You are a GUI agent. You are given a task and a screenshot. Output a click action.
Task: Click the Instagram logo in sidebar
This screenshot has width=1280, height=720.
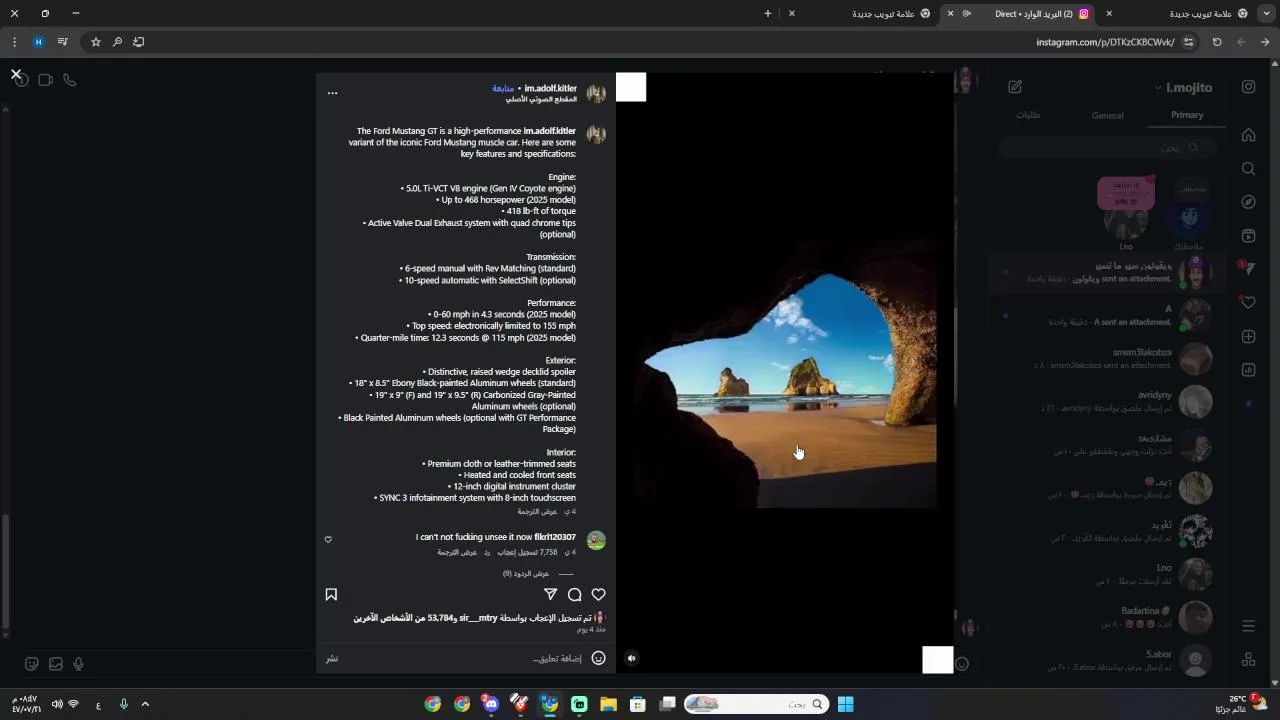point(1248,87)
